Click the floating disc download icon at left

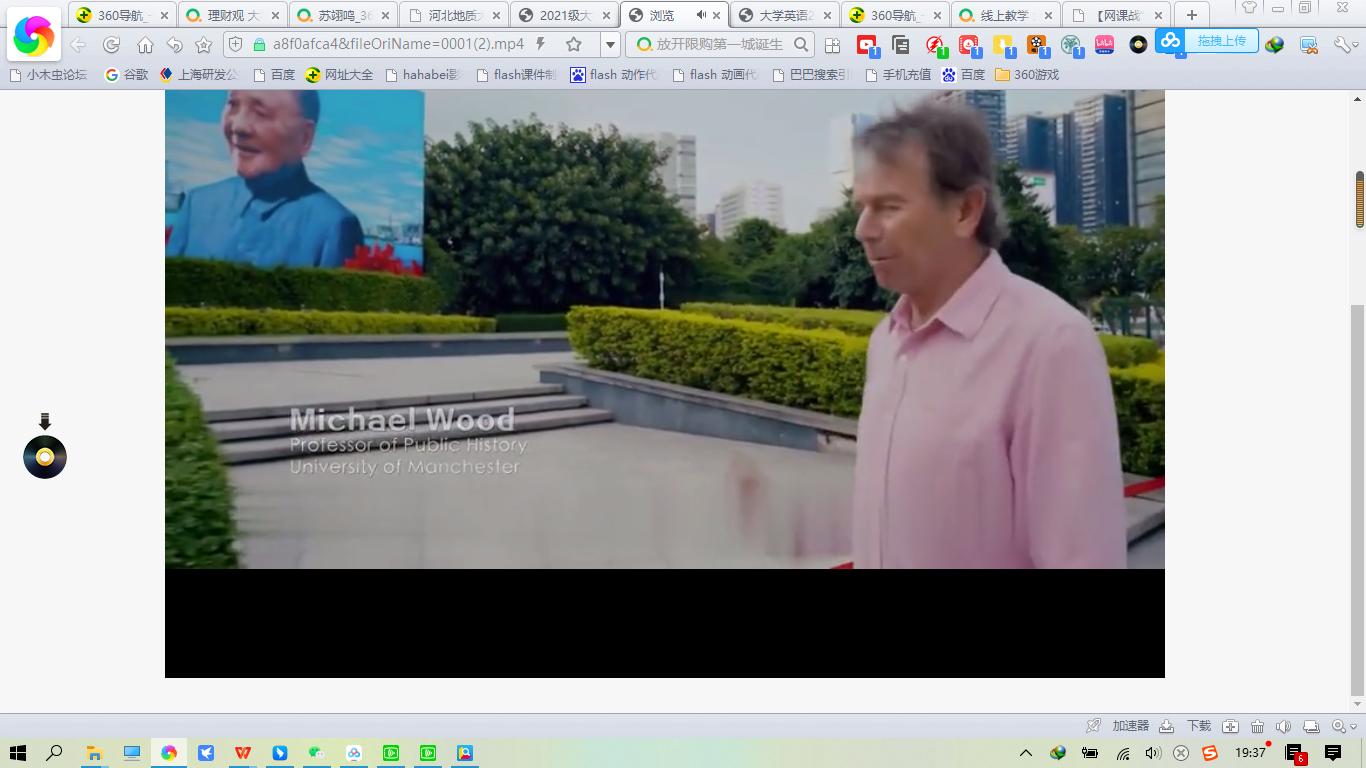(x=45, y=456)
